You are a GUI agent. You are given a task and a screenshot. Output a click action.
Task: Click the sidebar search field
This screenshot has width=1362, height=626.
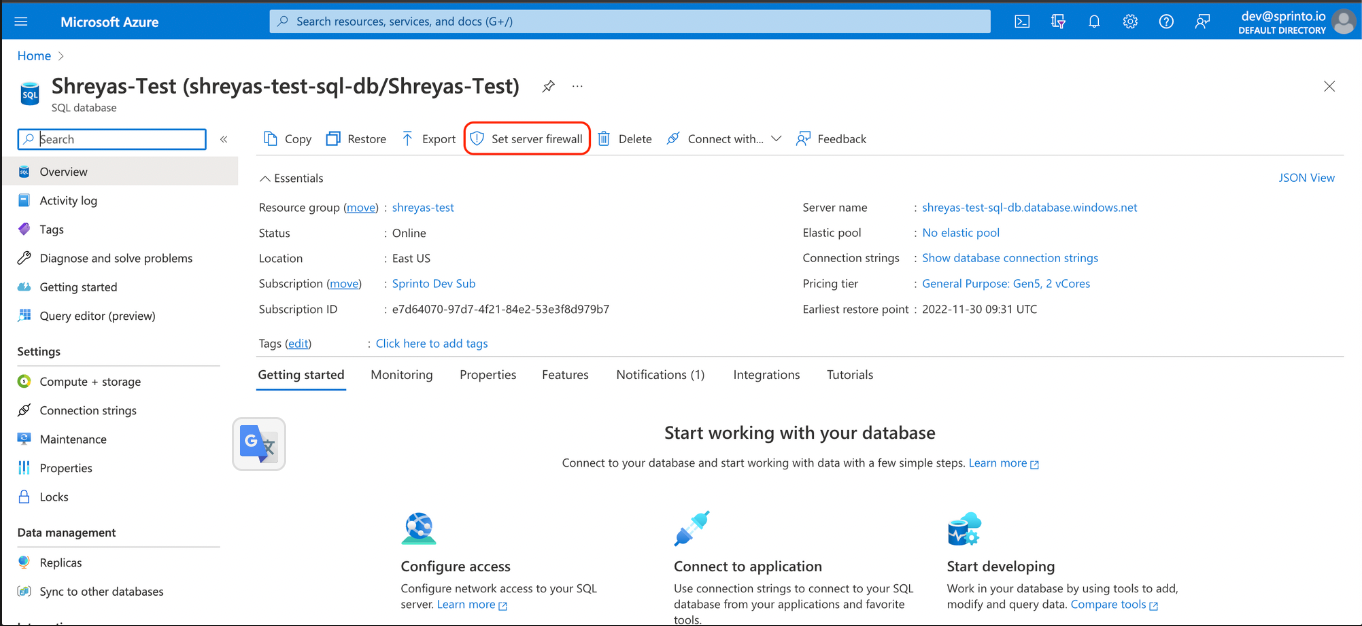[112, 139]
